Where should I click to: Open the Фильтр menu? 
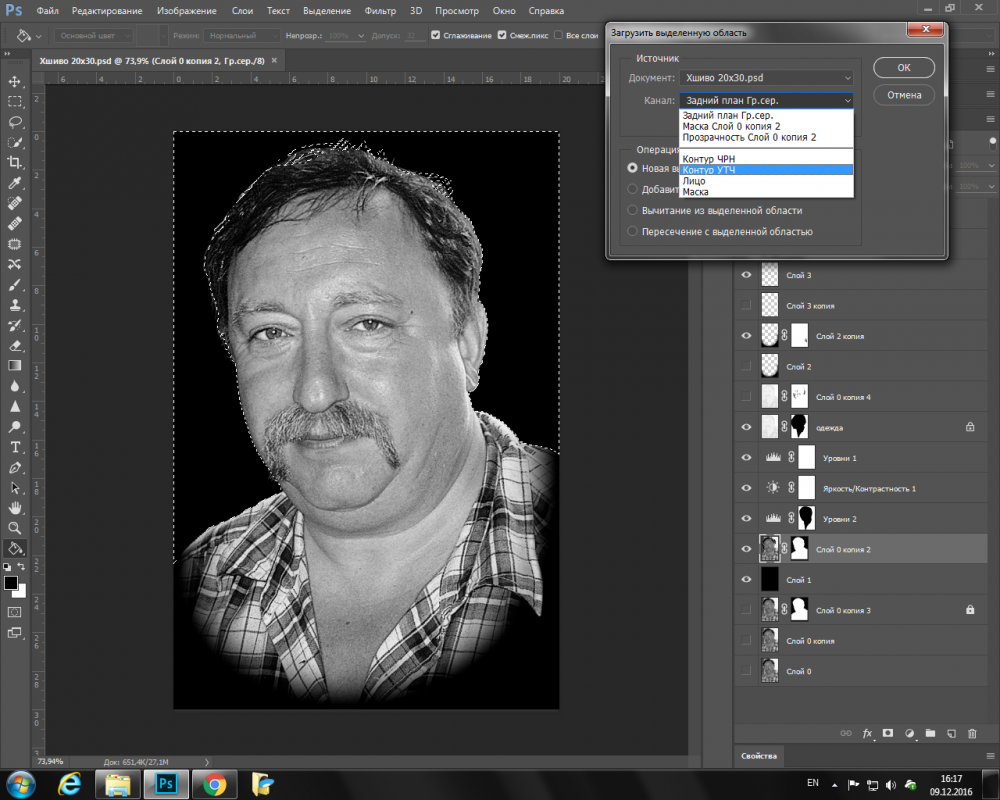pos(380,11)
